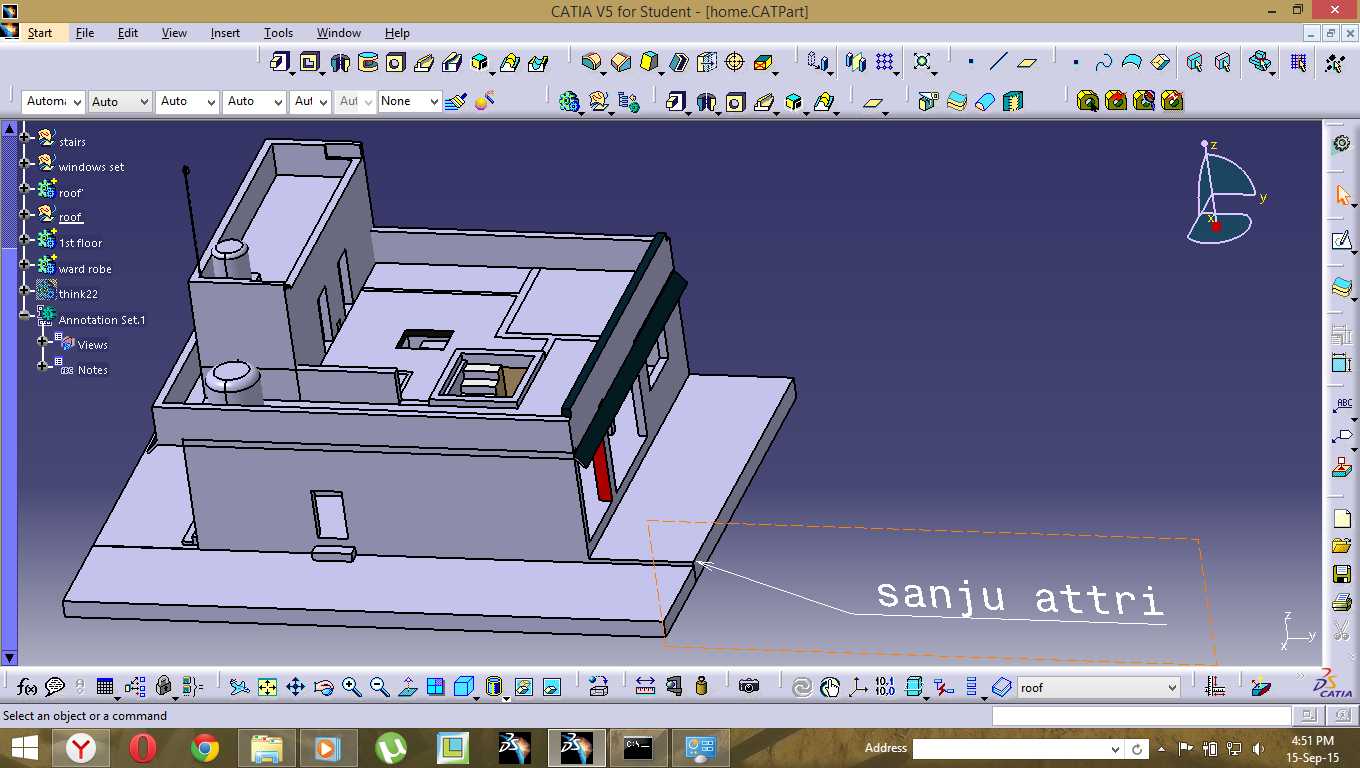
Task: Click the power input field in status bar
Action: pyautogui.click(x=1142, y=716)
